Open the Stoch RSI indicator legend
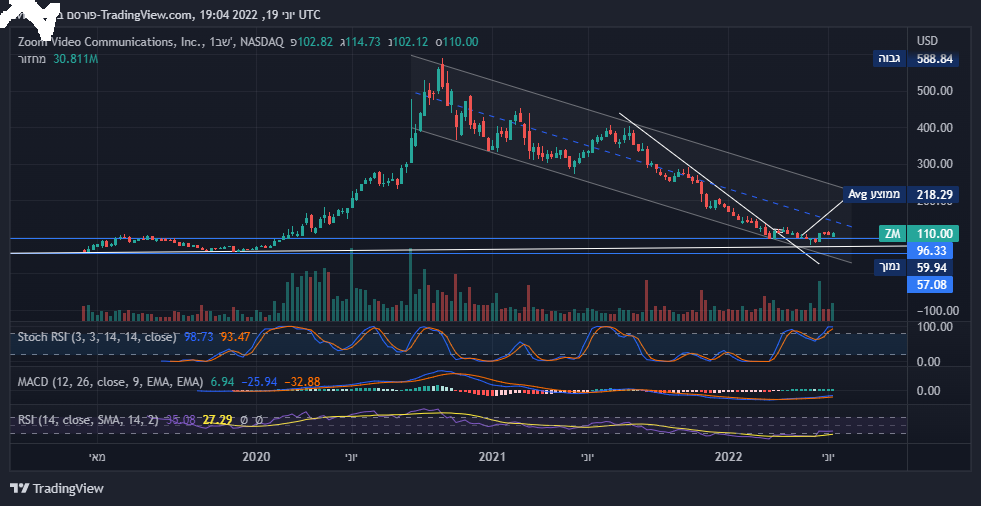This screenshot has width=981, height=506. tap(97, 337)
